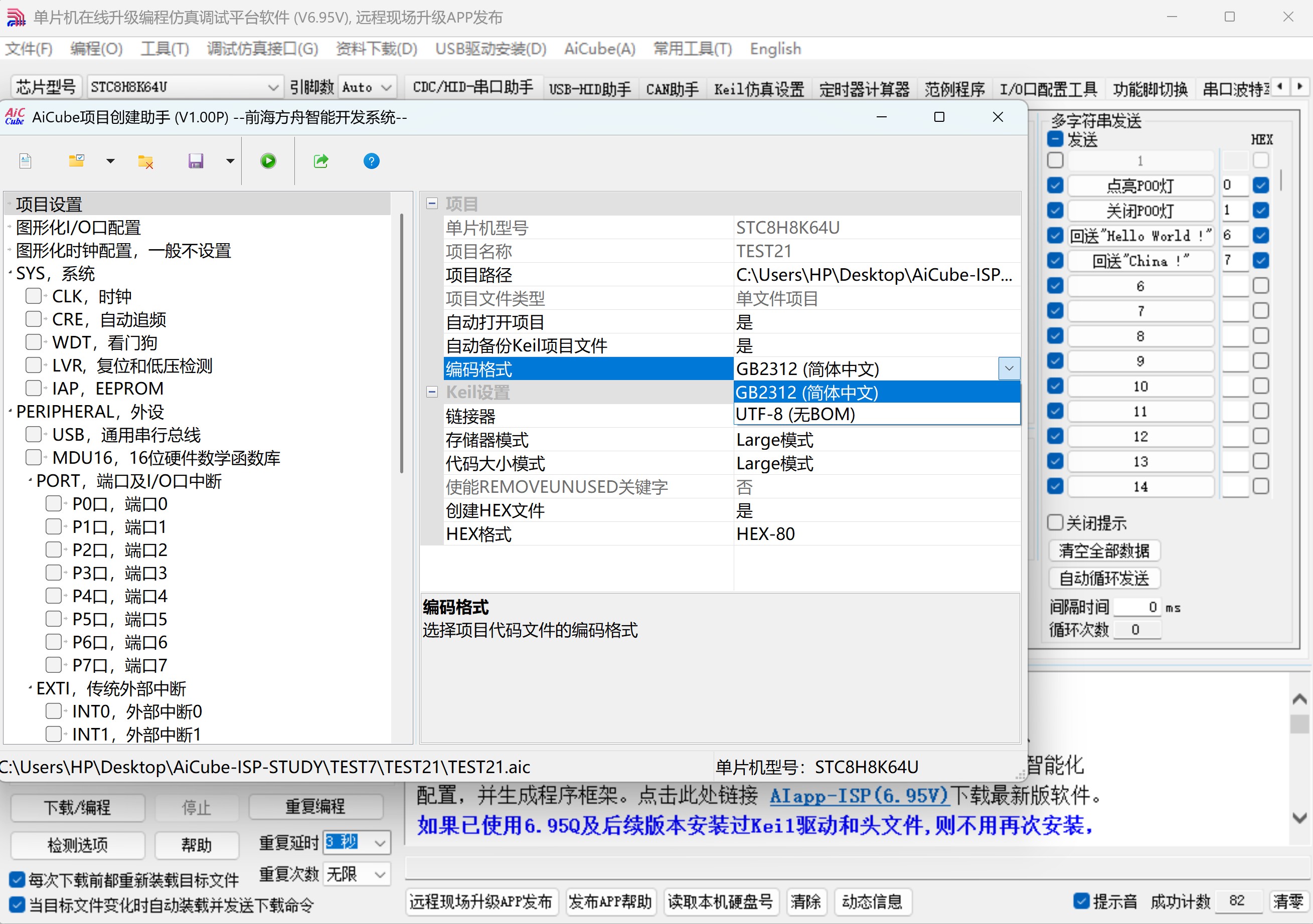Click the open project folder icon
Viewport: 1313px width, 924px height.
tap(76, 160)
